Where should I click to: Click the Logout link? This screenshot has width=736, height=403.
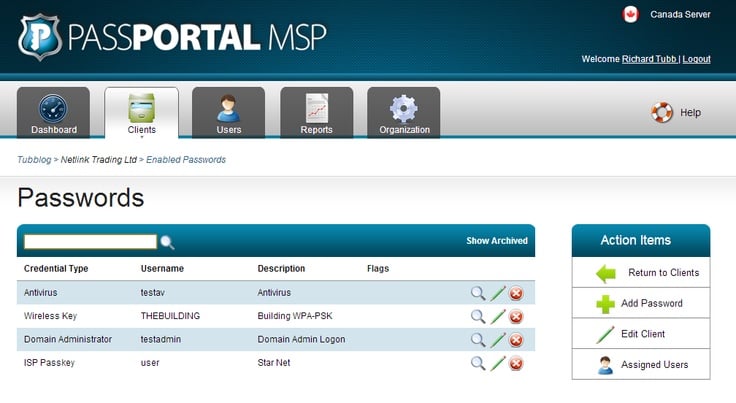click(x=696, y=59)
